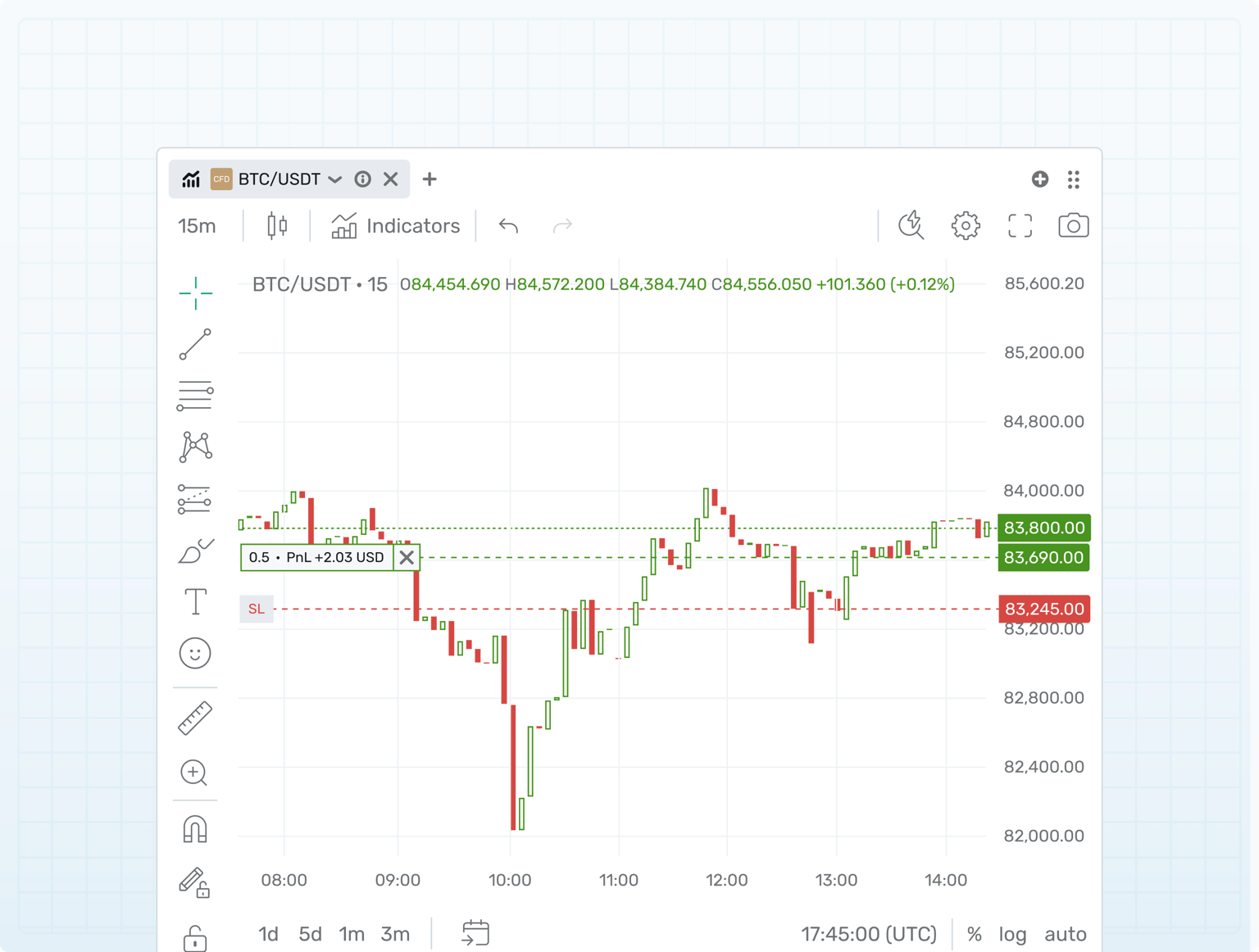Open chart settings gear
Screen dimensions: 1259x952
click(966, 225)
